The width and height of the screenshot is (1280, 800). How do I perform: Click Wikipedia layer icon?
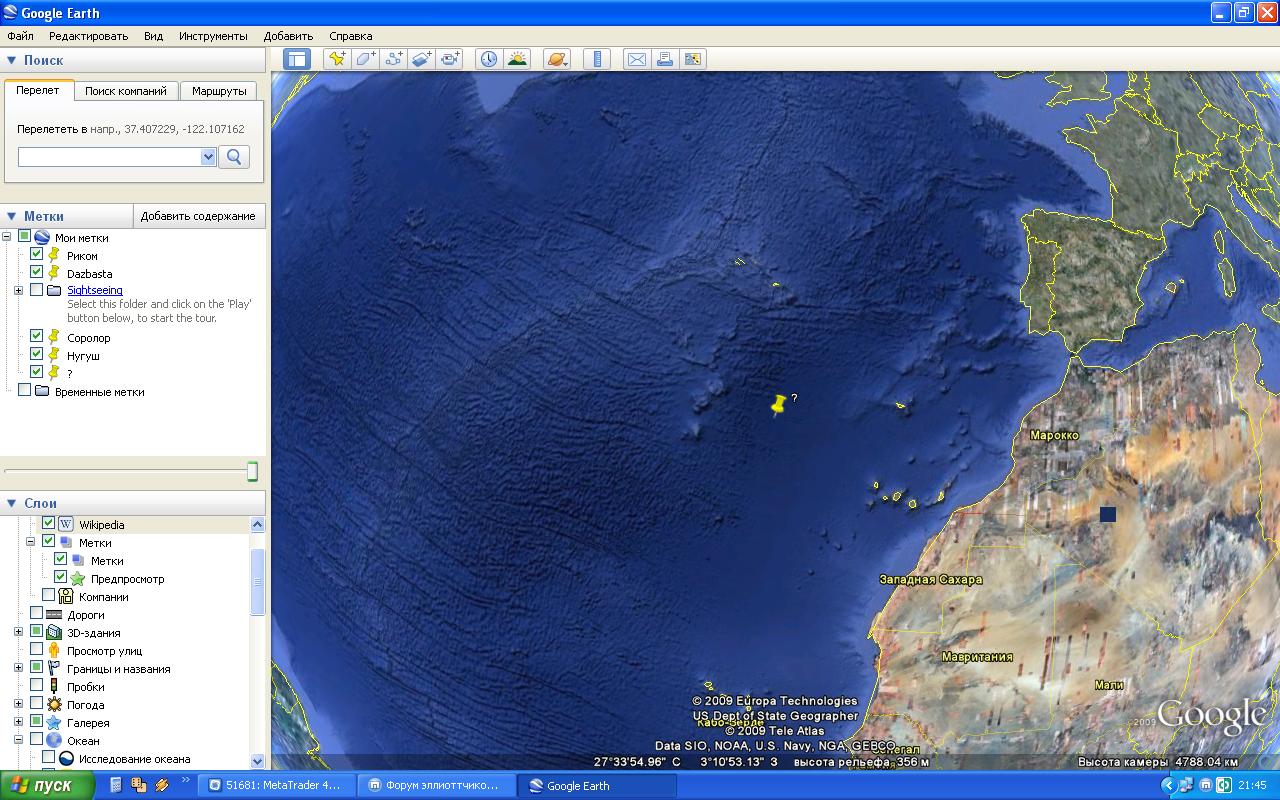click(66, 524)
